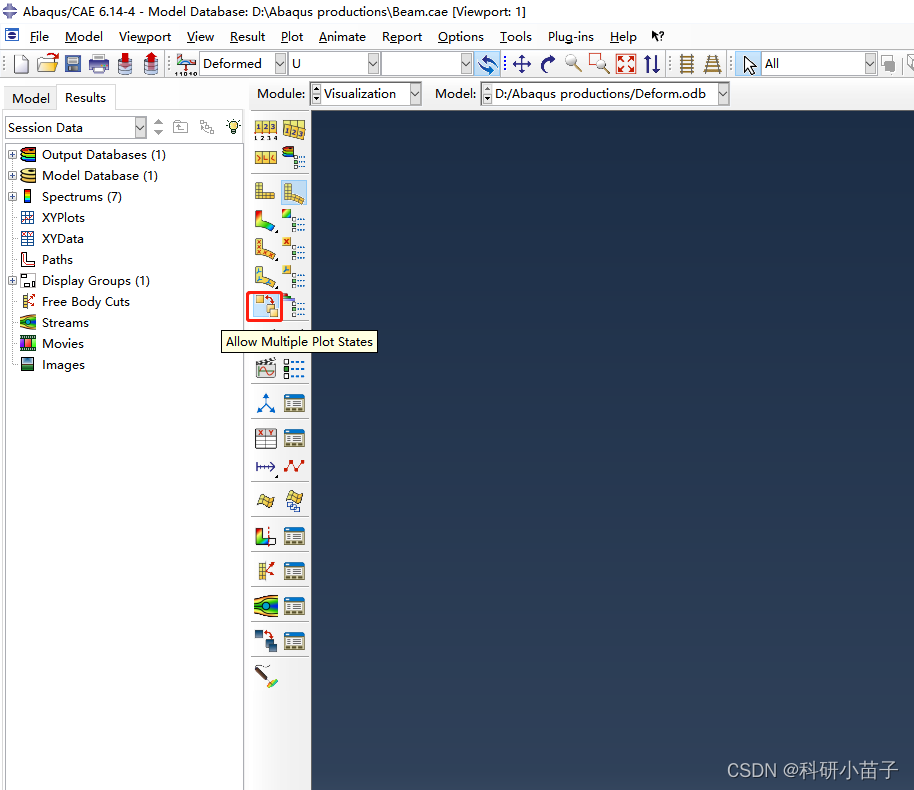Click the Print icon in the toolbar
The image size is (914, 790).
point(99,64)
